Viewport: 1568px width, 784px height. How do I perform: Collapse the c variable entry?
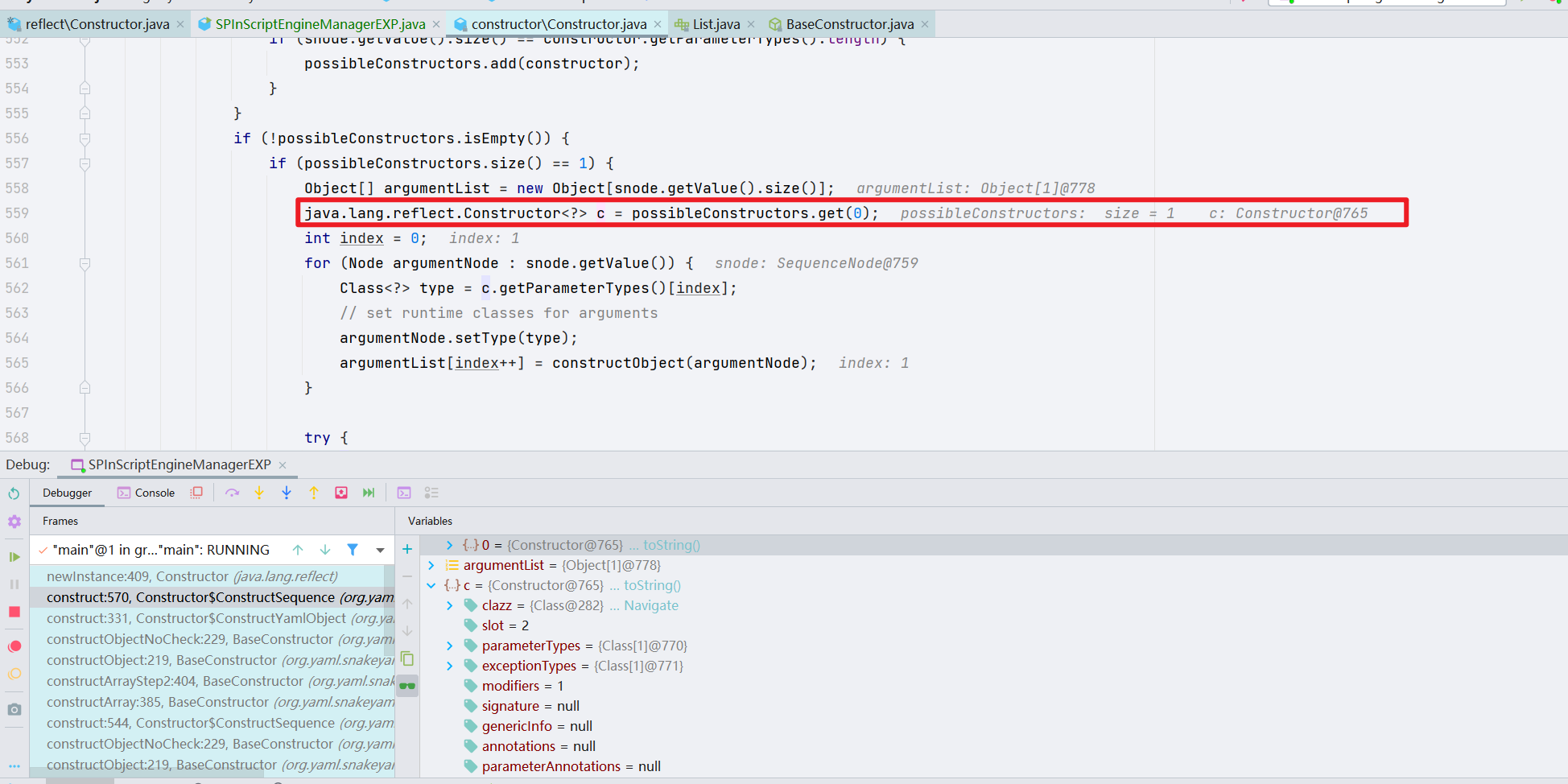[431, 585]
